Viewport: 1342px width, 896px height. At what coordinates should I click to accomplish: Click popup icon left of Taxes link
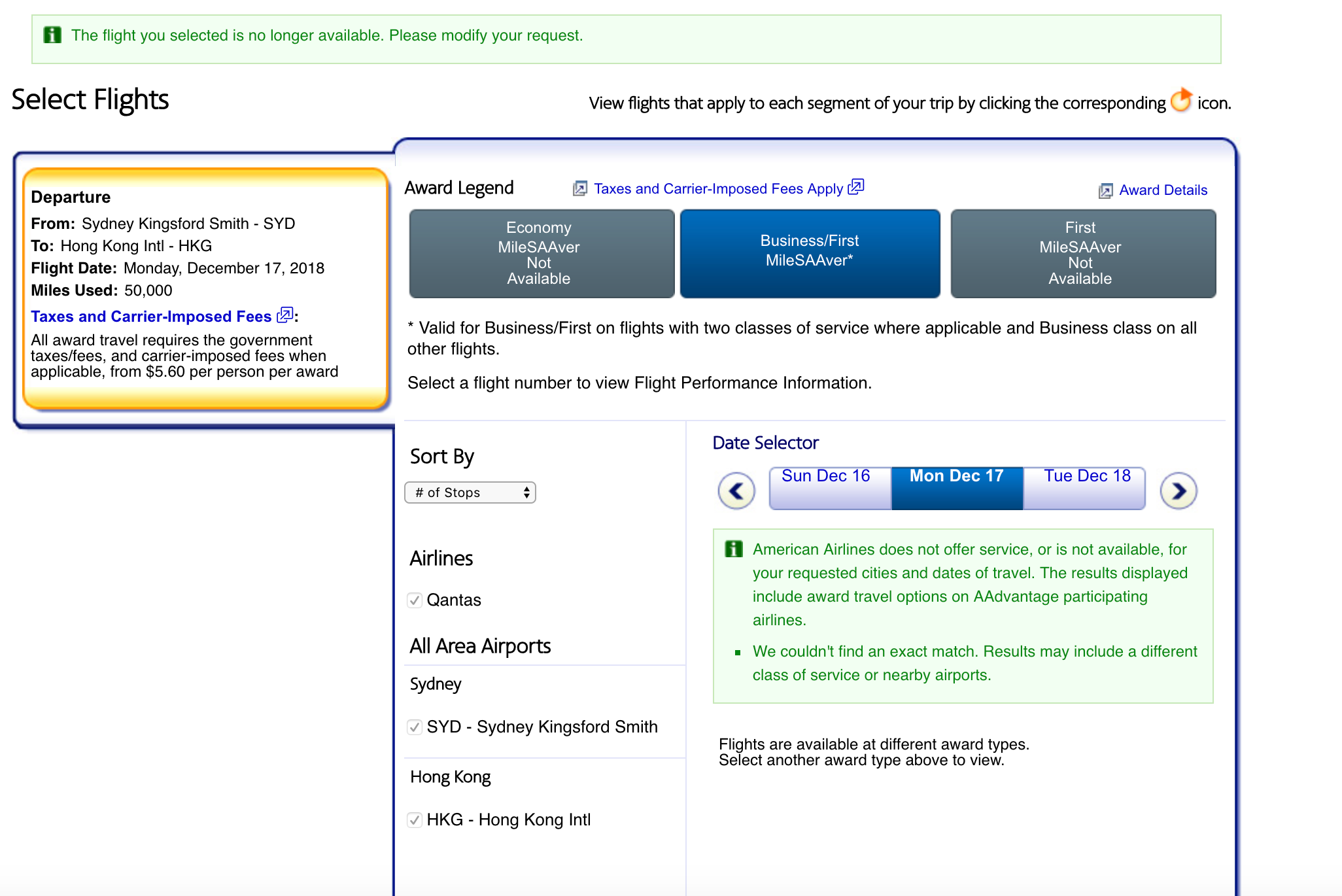tap(579, 189)
